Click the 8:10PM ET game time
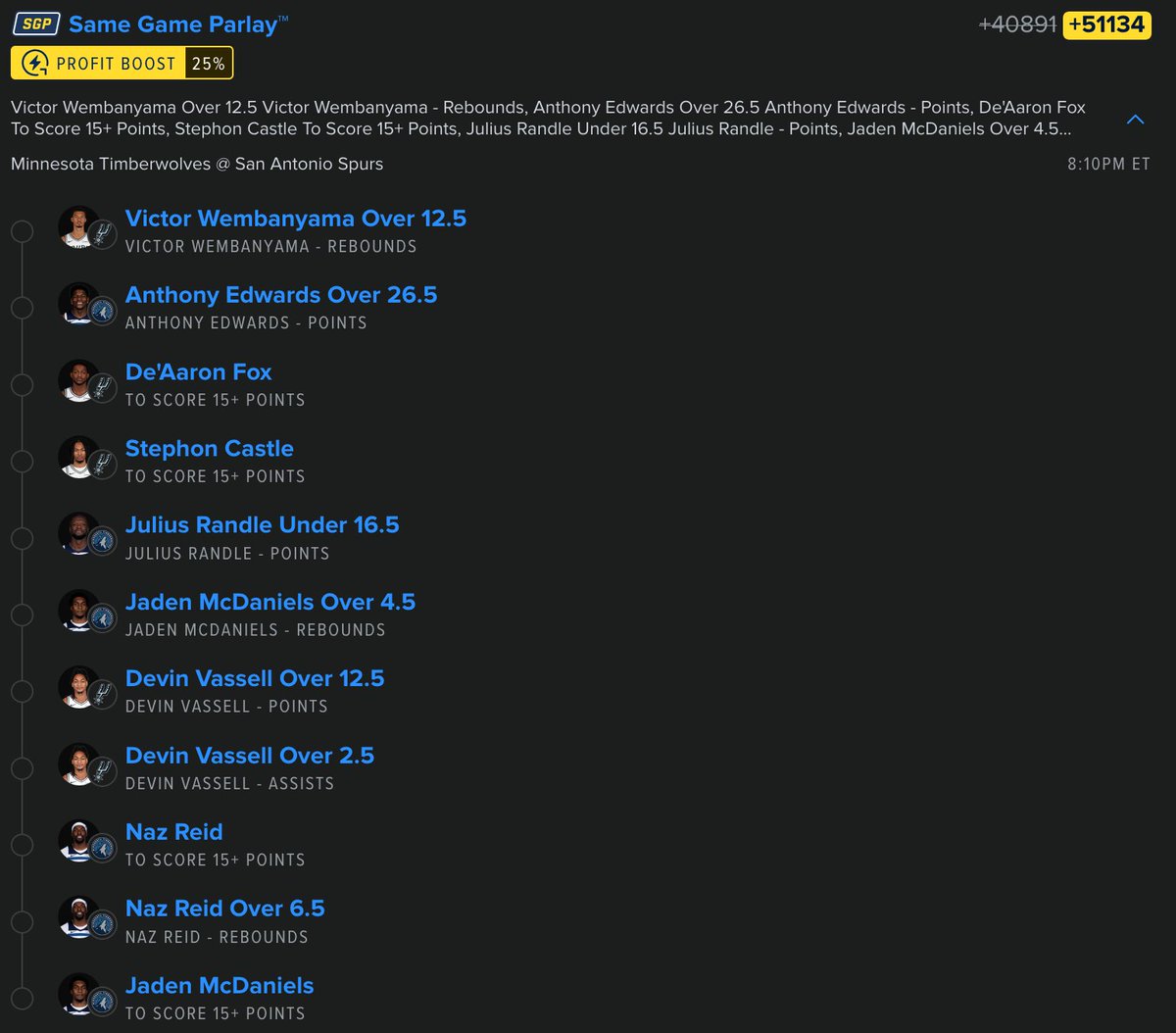The width and height of the screenshot is (1176, 1033). point(1108,165)
